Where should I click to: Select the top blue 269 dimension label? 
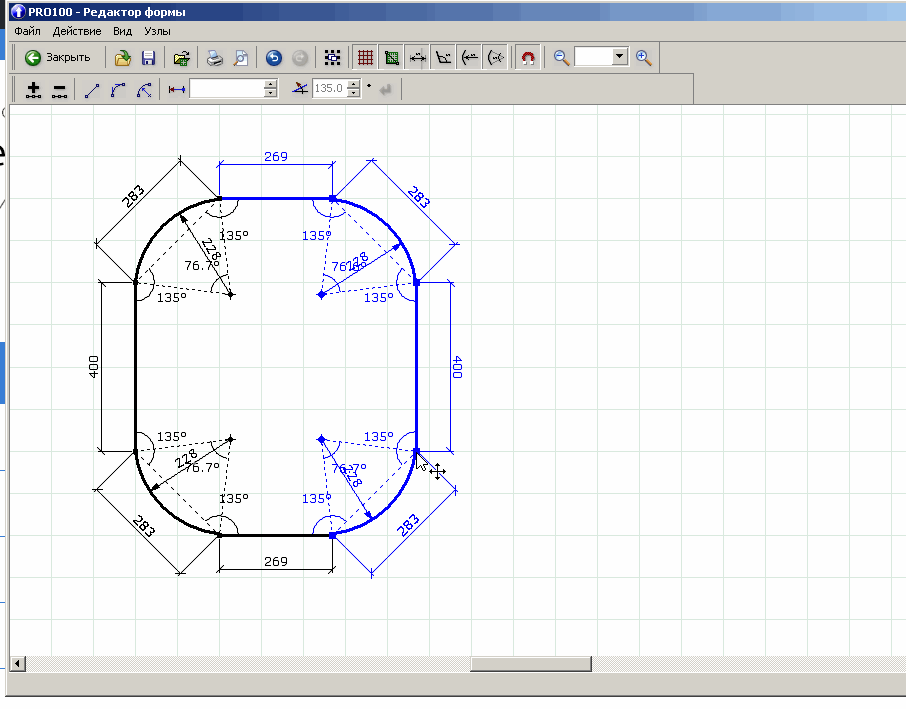tap(276, 157)
